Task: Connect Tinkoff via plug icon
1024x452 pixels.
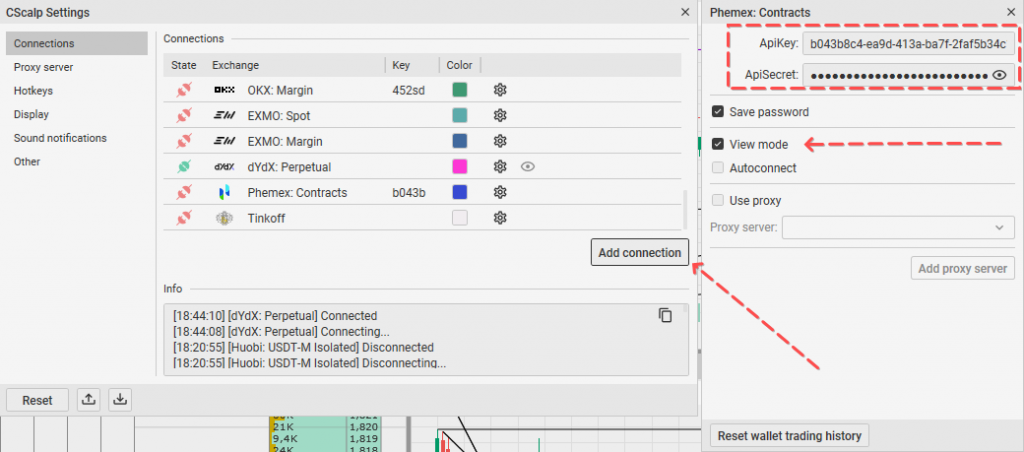Action: tap(184, 218)
